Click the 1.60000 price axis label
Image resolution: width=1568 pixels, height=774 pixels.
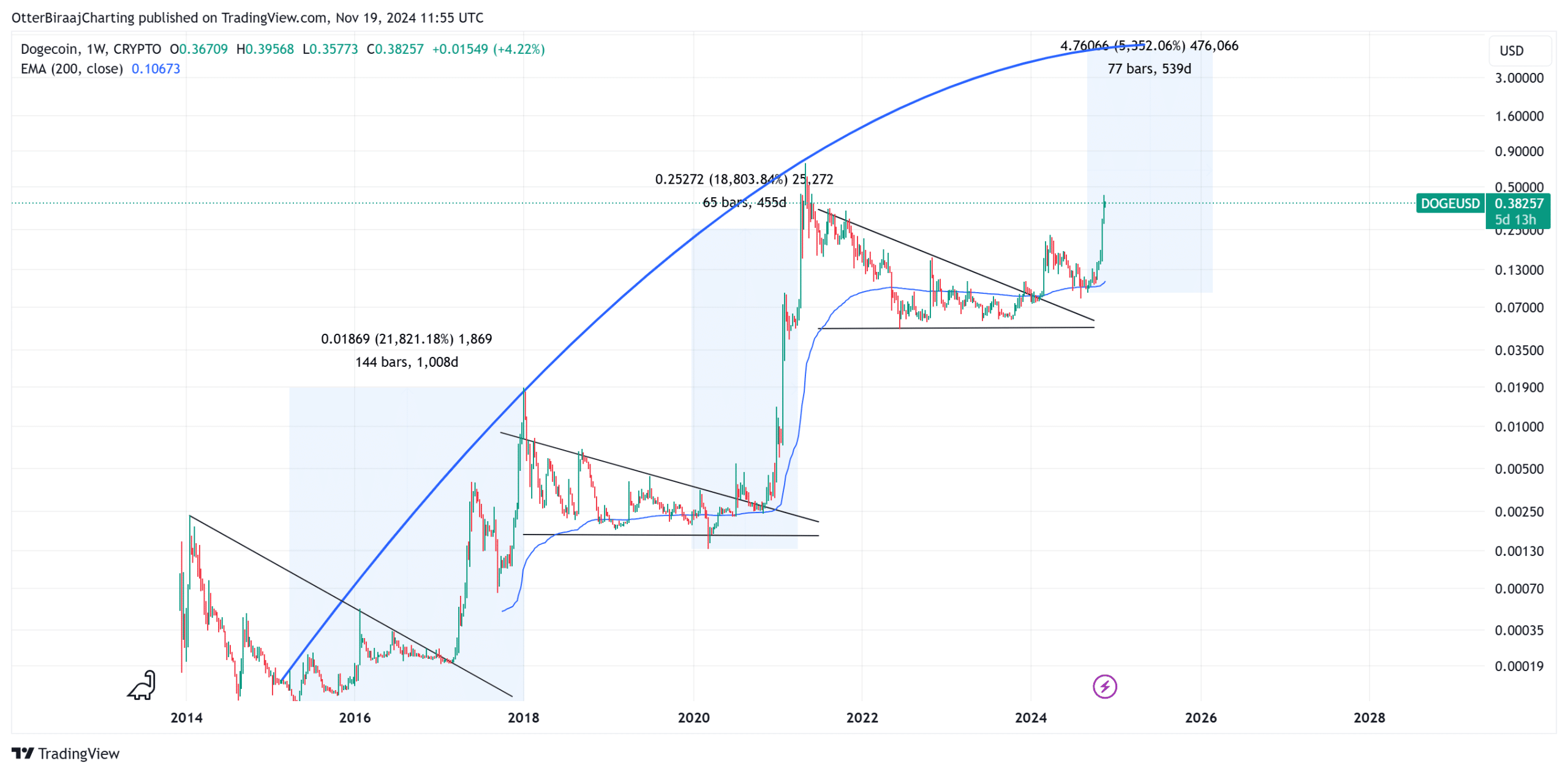click(x=1518, y=116)
